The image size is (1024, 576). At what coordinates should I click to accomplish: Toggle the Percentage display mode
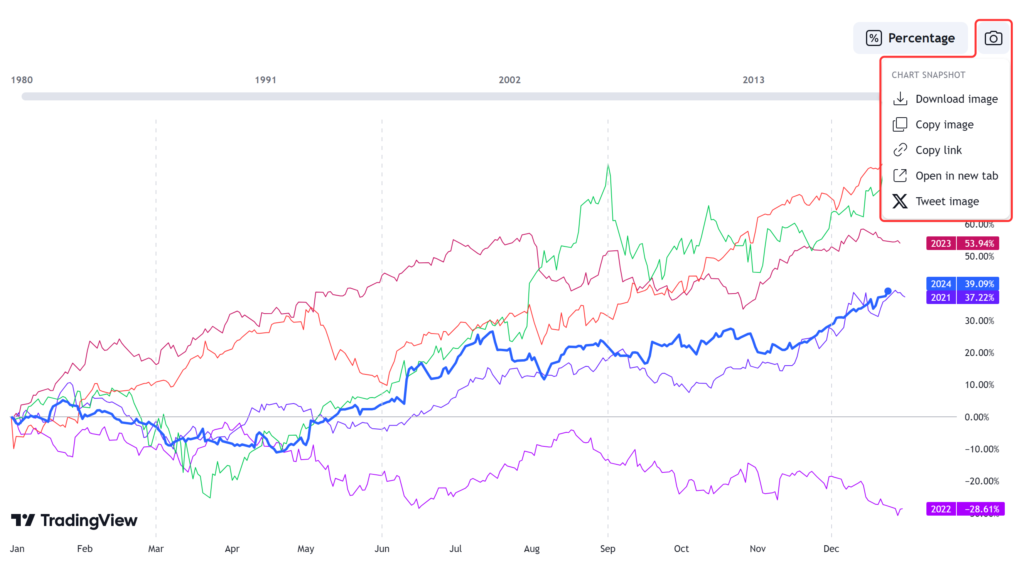[x=911, y=38]
